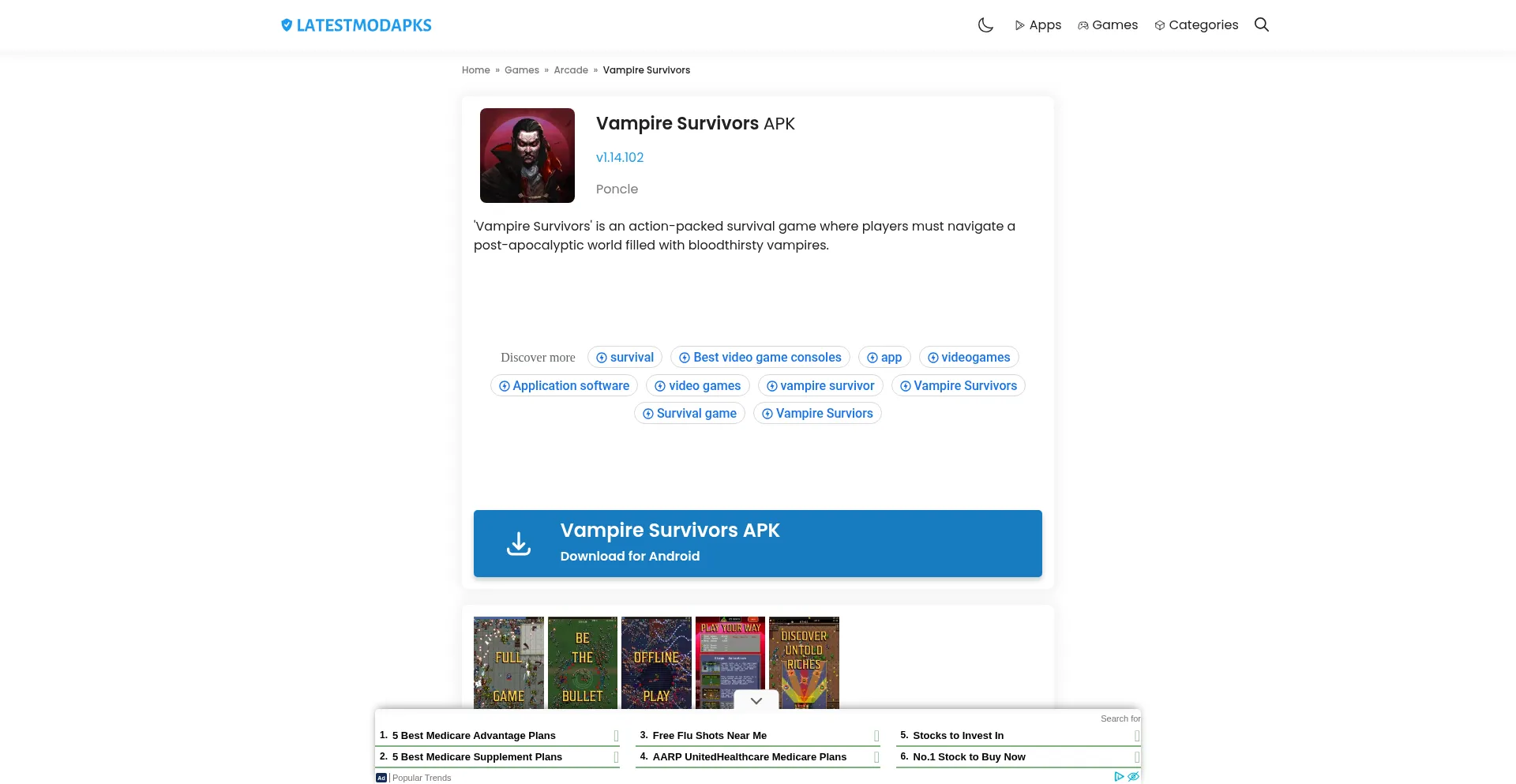Open the Games menu
1516x784 pixels.
coord(1108,25)
